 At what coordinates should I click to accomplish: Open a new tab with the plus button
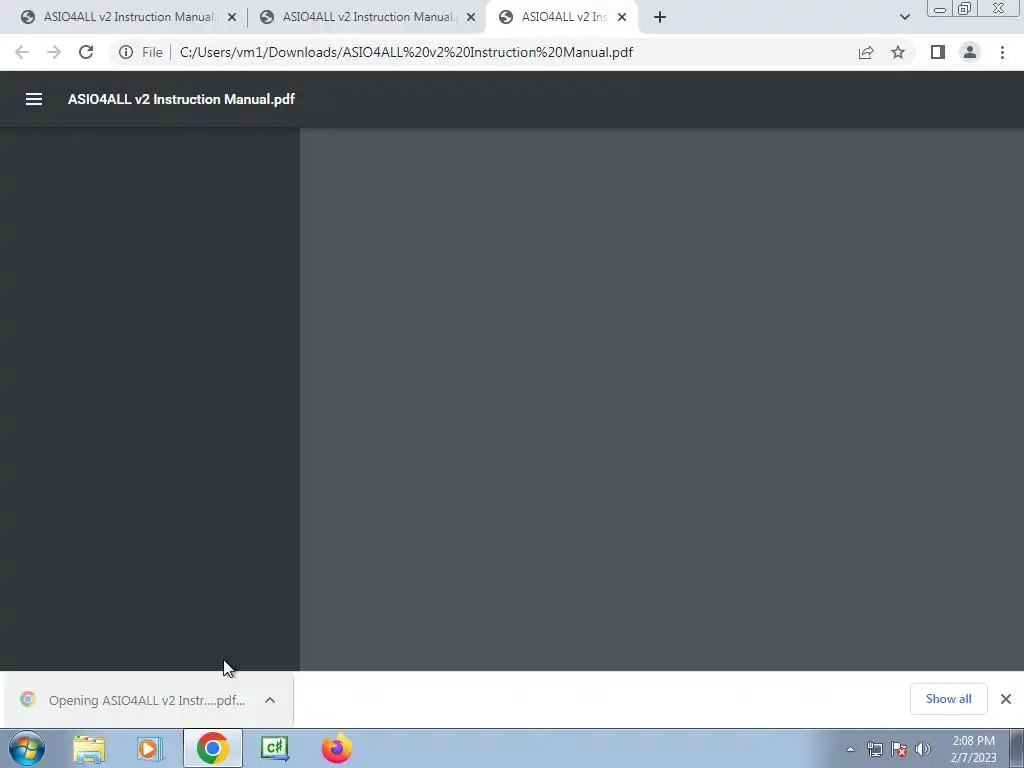tap(660, 17)
